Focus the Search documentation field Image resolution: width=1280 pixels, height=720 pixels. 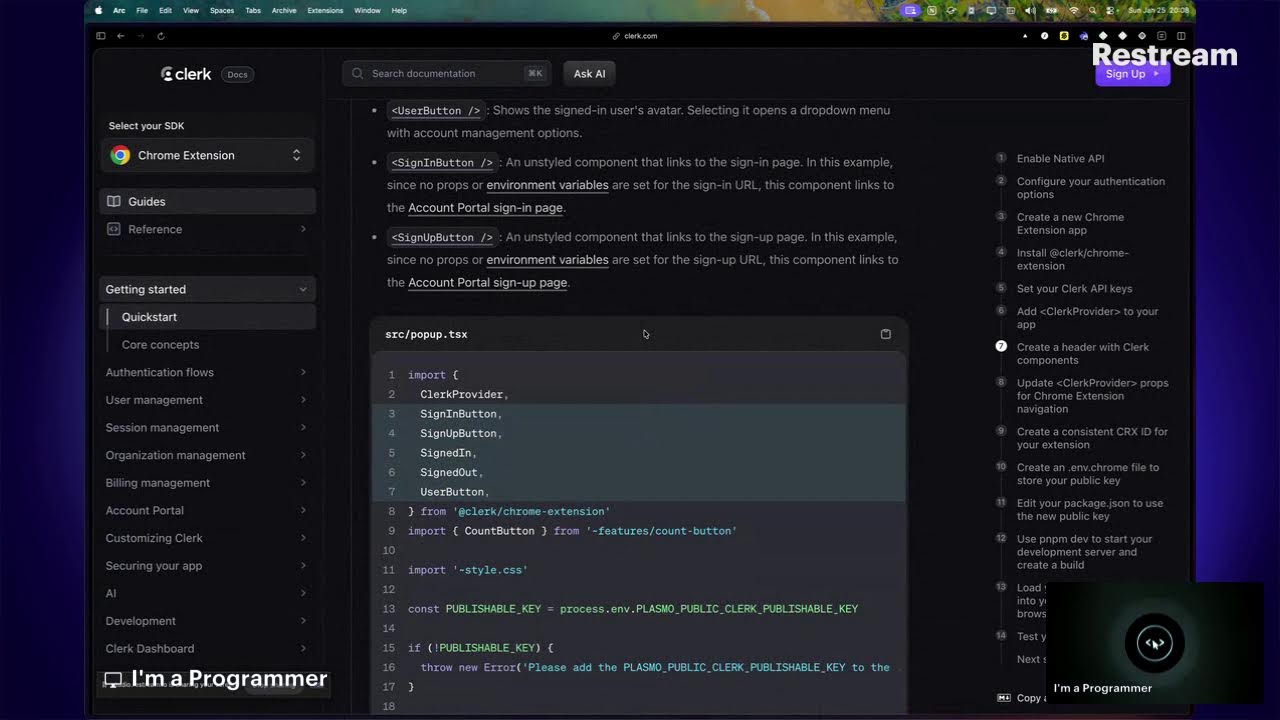coord(448,73)
